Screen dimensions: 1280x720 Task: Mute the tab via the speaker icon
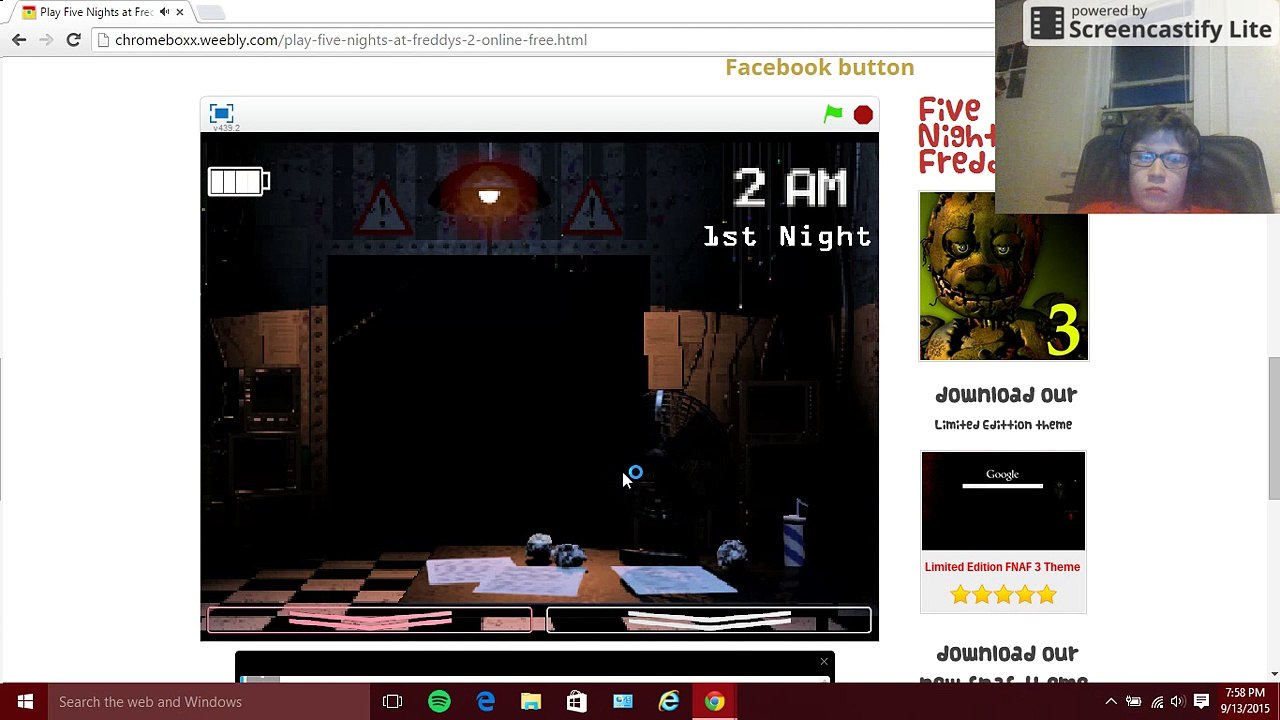coord(164,12)
